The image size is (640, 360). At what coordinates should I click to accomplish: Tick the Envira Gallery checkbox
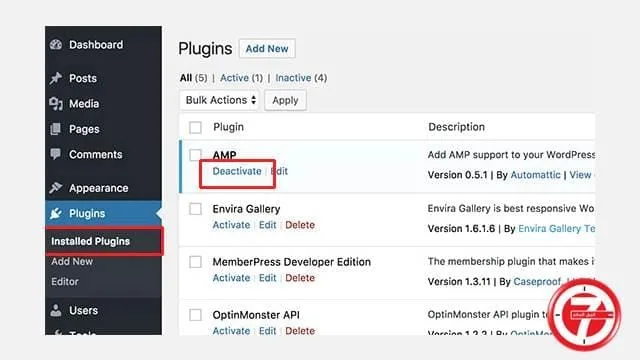(195, 209)
